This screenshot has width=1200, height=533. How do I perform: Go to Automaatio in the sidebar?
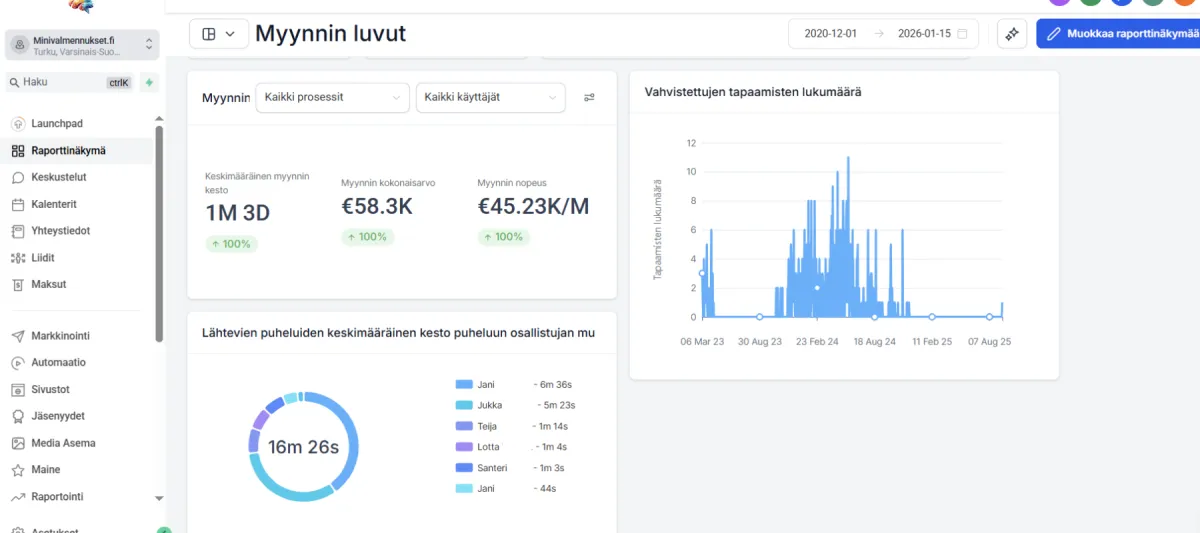click(x=59, y=363)
